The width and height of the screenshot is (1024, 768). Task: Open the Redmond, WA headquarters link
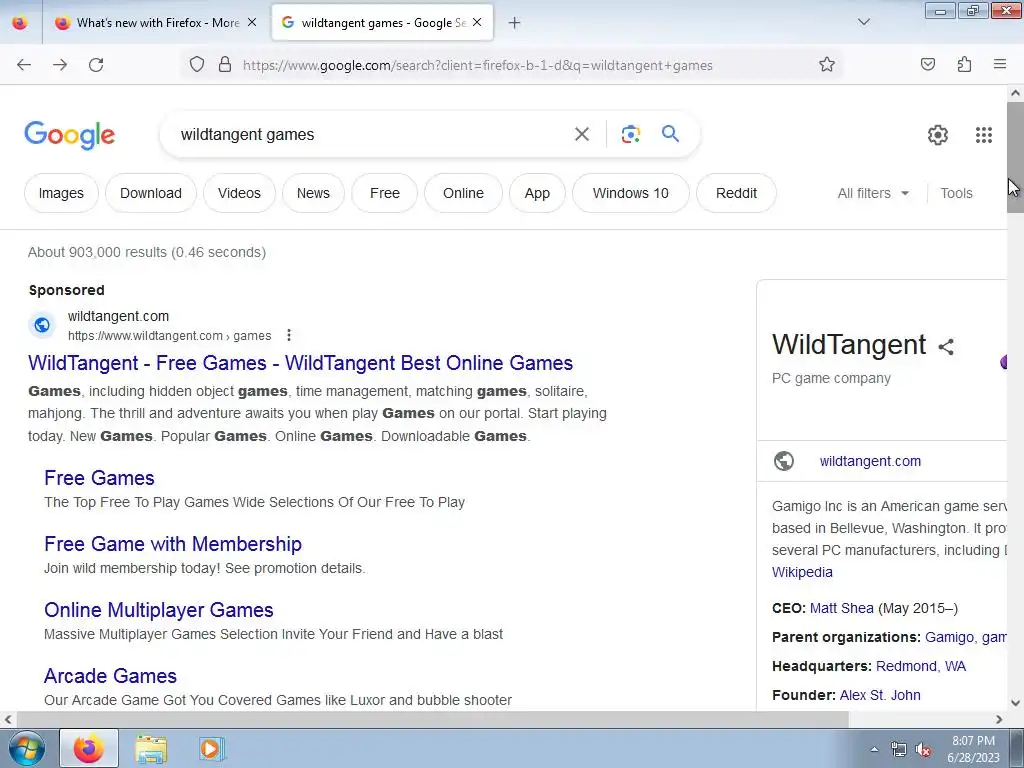coord(920,666)
